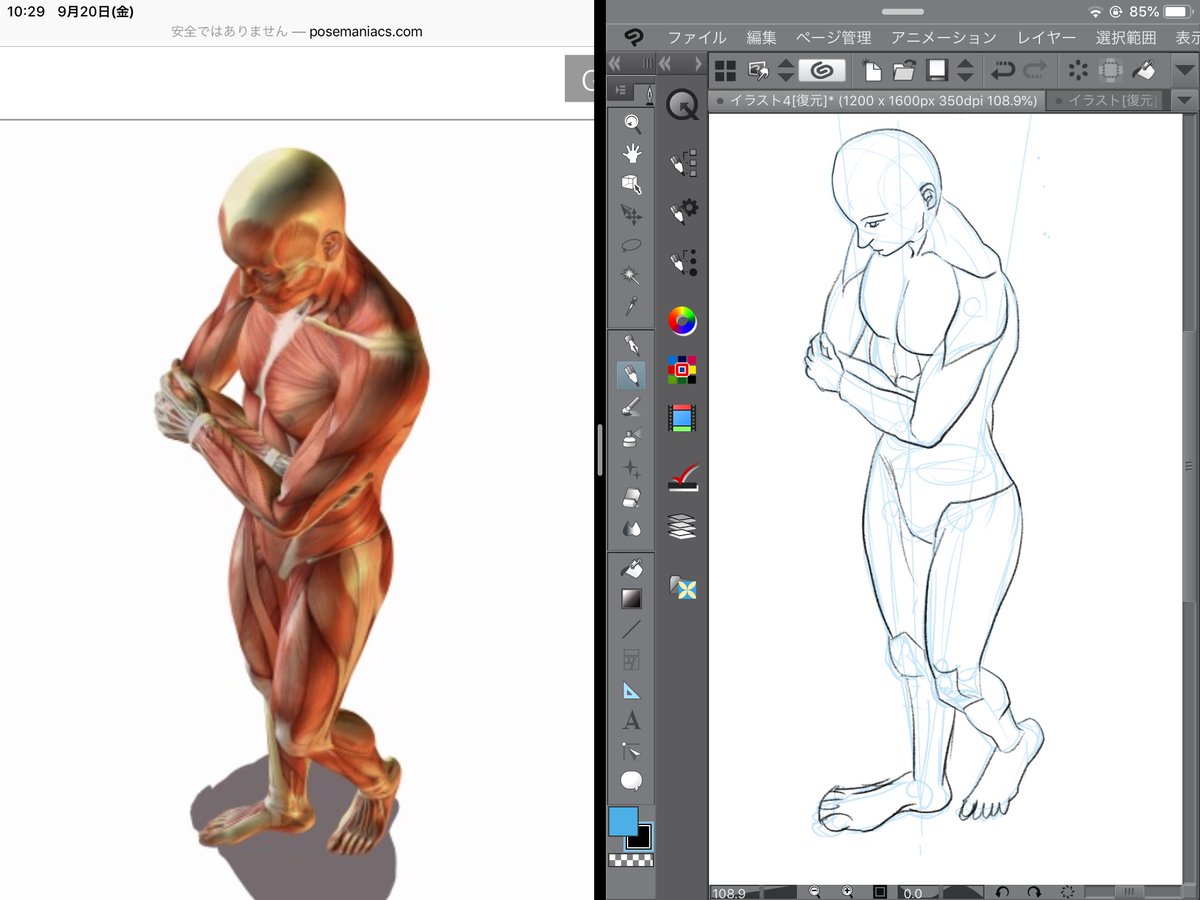The height and width of the screenshot is (900, 1200).
Task: Open the レイヤー menu
Action: pyautogui.click(x=1046, y=38)
